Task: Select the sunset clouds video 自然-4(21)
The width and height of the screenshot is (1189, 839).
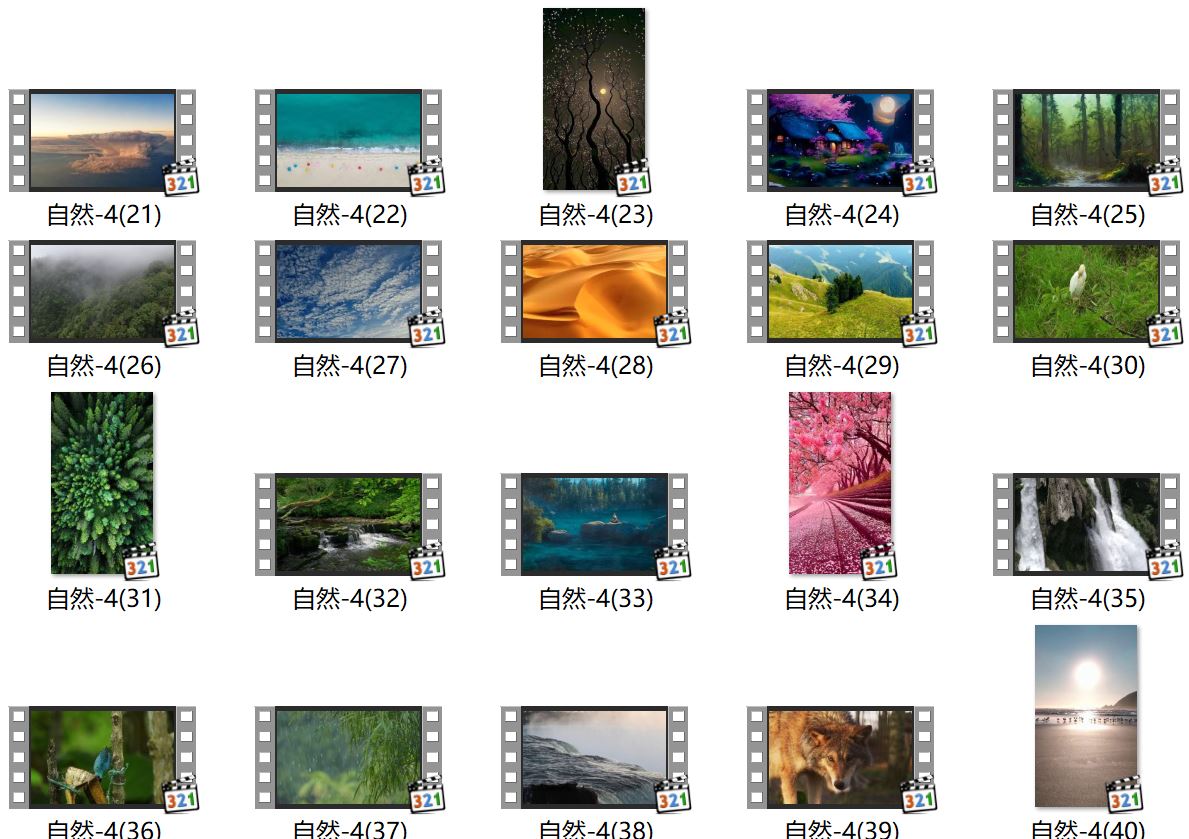Action: pyautogui.click(x=102, y=141)
